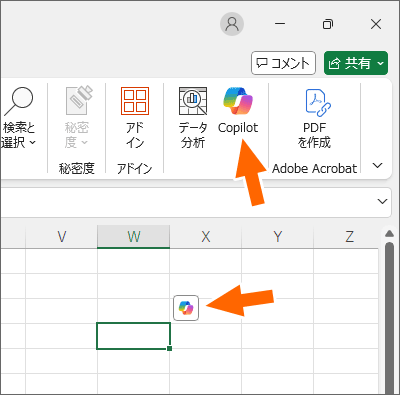Viewport: 400px width, 395px height.
Task: Click the floating Copilot icon near cell X
Action: pyautogui.click(x=186, y=308)
